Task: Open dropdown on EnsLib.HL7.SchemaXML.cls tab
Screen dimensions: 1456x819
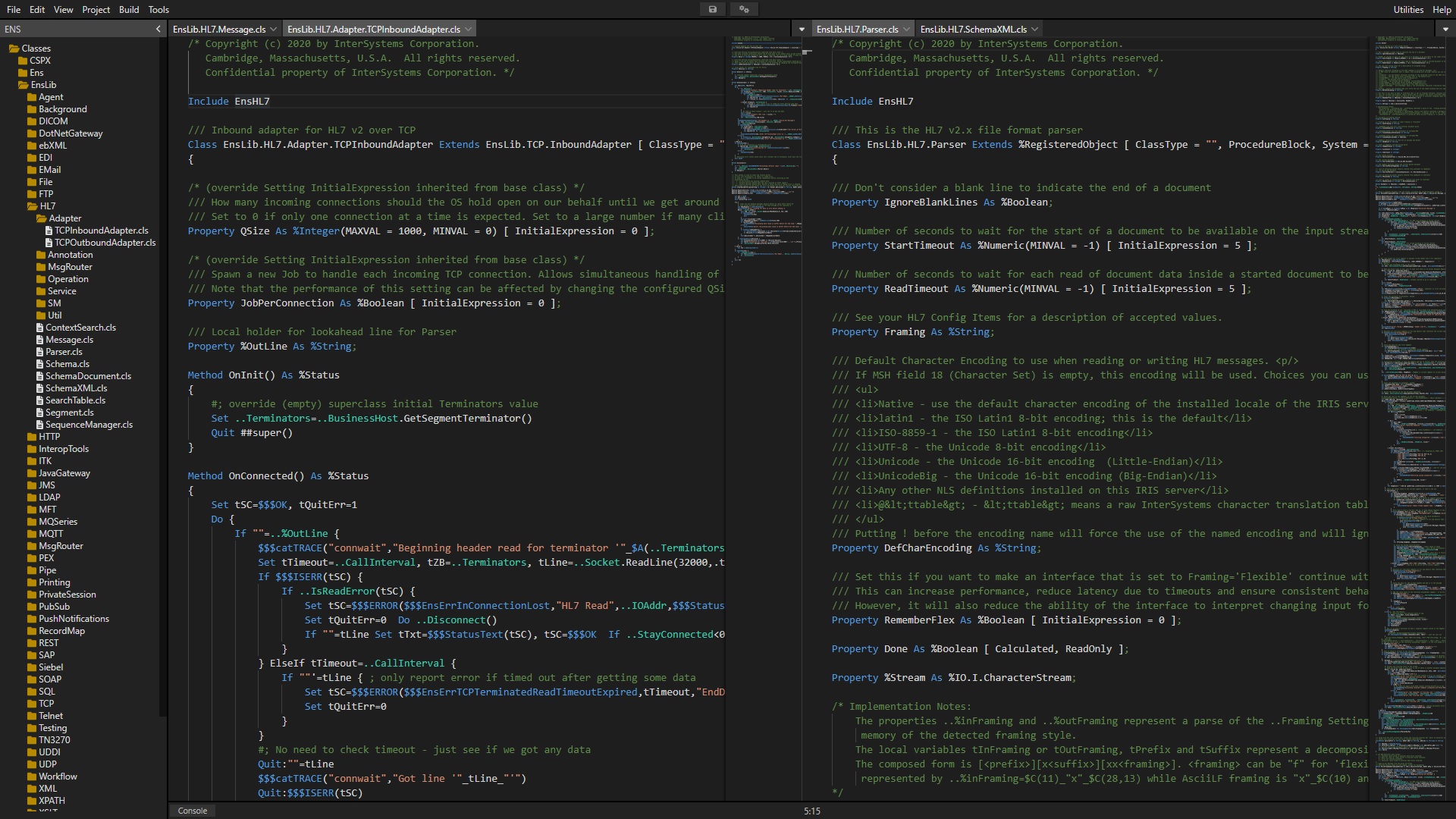Action: click(x=1034, y=30)
